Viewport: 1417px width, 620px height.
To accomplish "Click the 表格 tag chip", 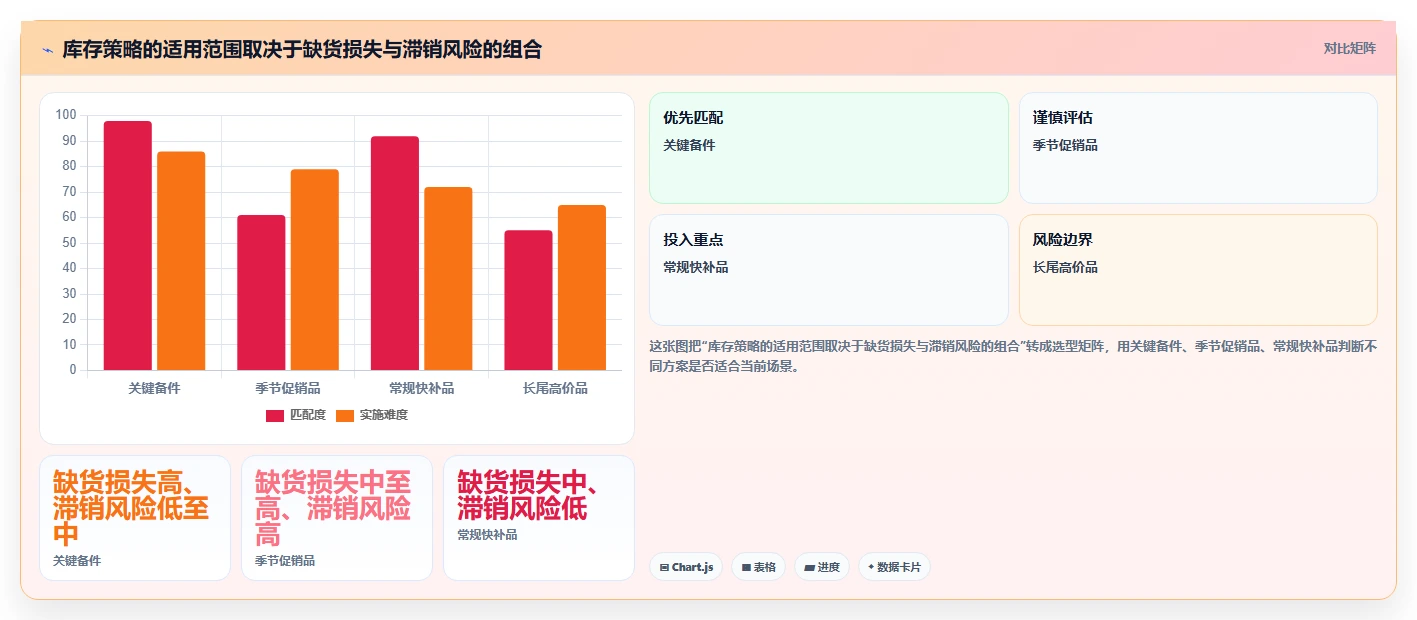I will (x=759, y=567).
